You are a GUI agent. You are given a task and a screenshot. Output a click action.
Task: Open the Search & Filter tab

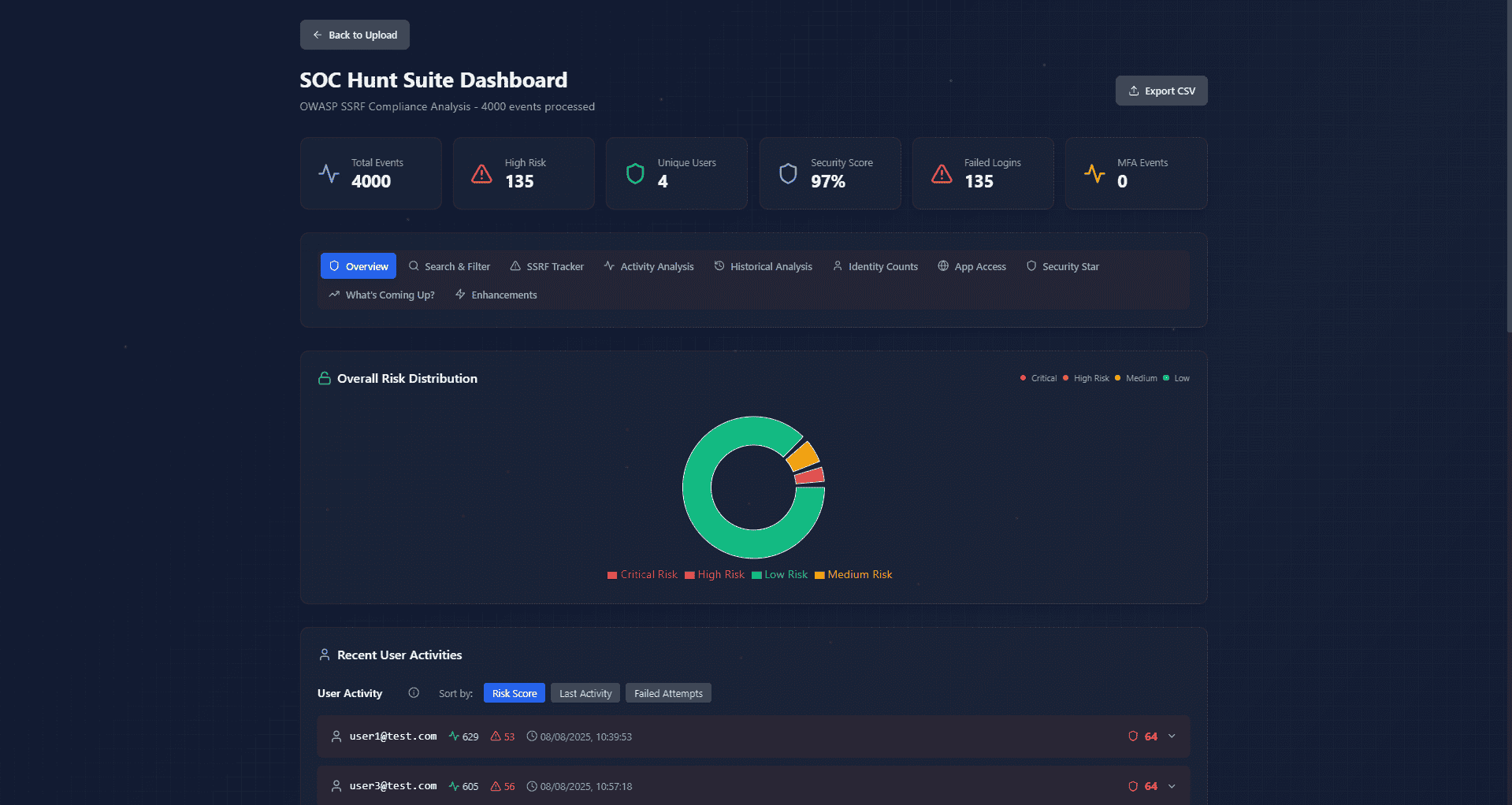pos(449,267)
